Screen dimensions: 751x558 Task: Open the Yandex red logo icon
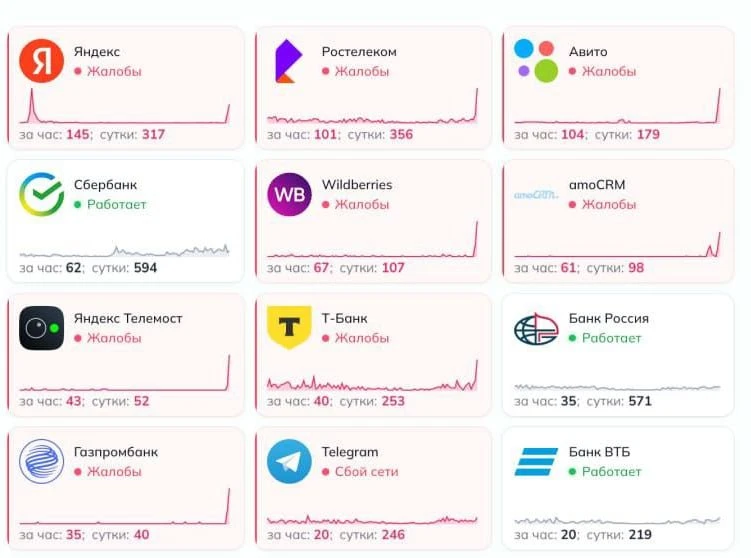tap(41, 61)
